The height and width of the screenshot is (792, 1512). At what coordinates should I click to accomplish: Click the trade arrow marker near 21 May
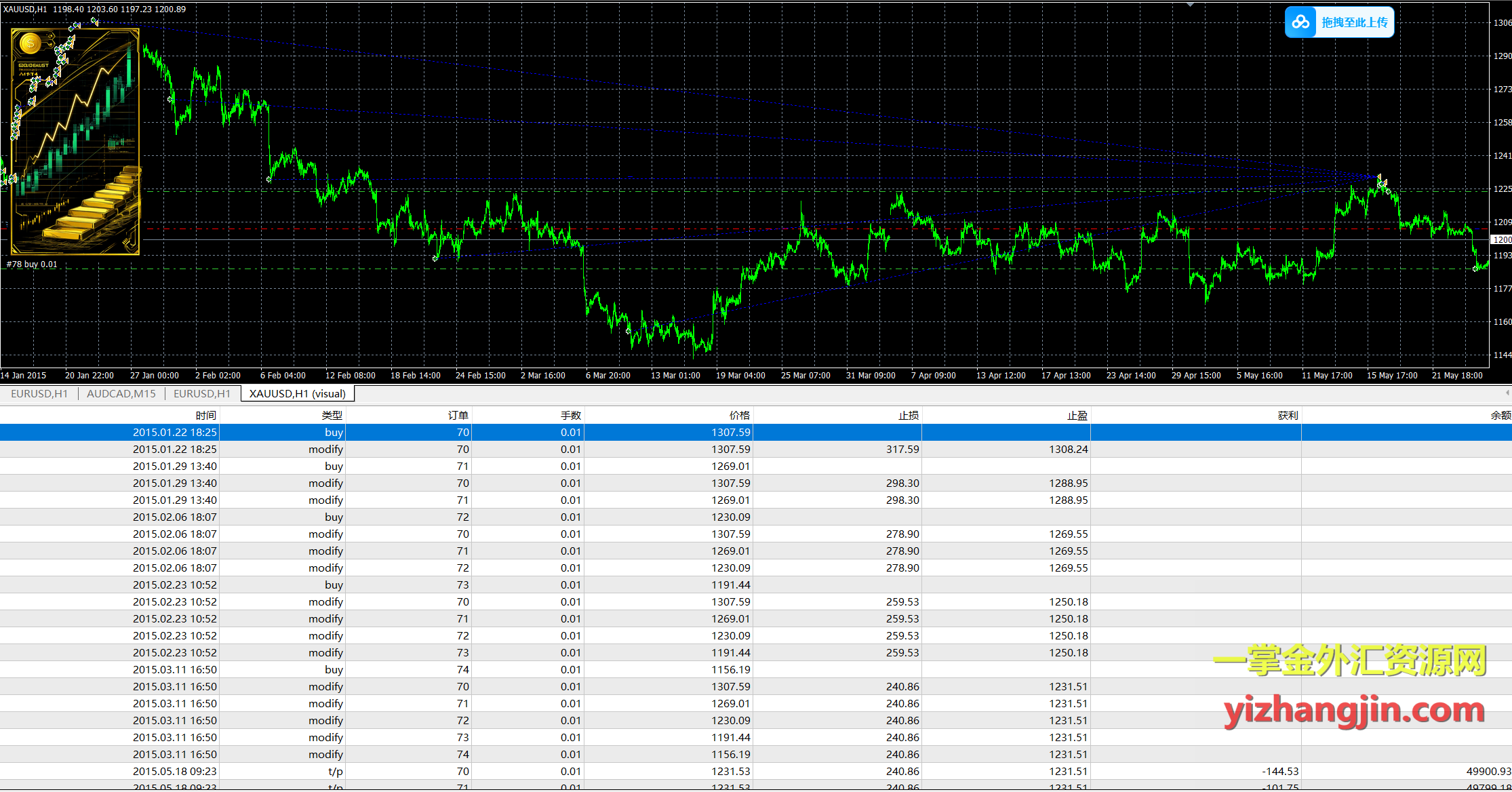coord(1475,269)
